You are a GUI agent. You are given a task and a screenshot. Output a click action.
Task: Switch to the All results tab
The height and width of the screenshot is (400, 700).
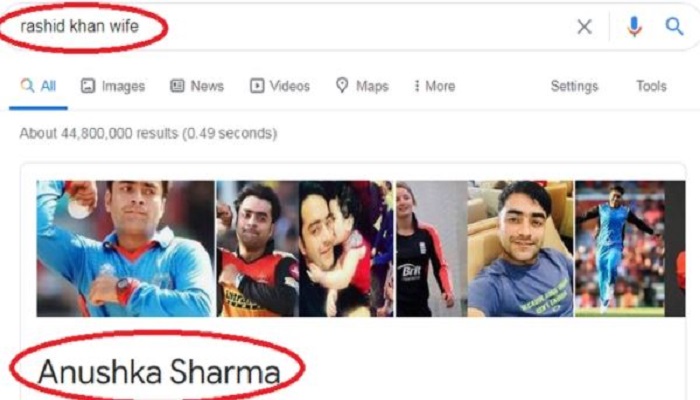[x=38, y=86]
